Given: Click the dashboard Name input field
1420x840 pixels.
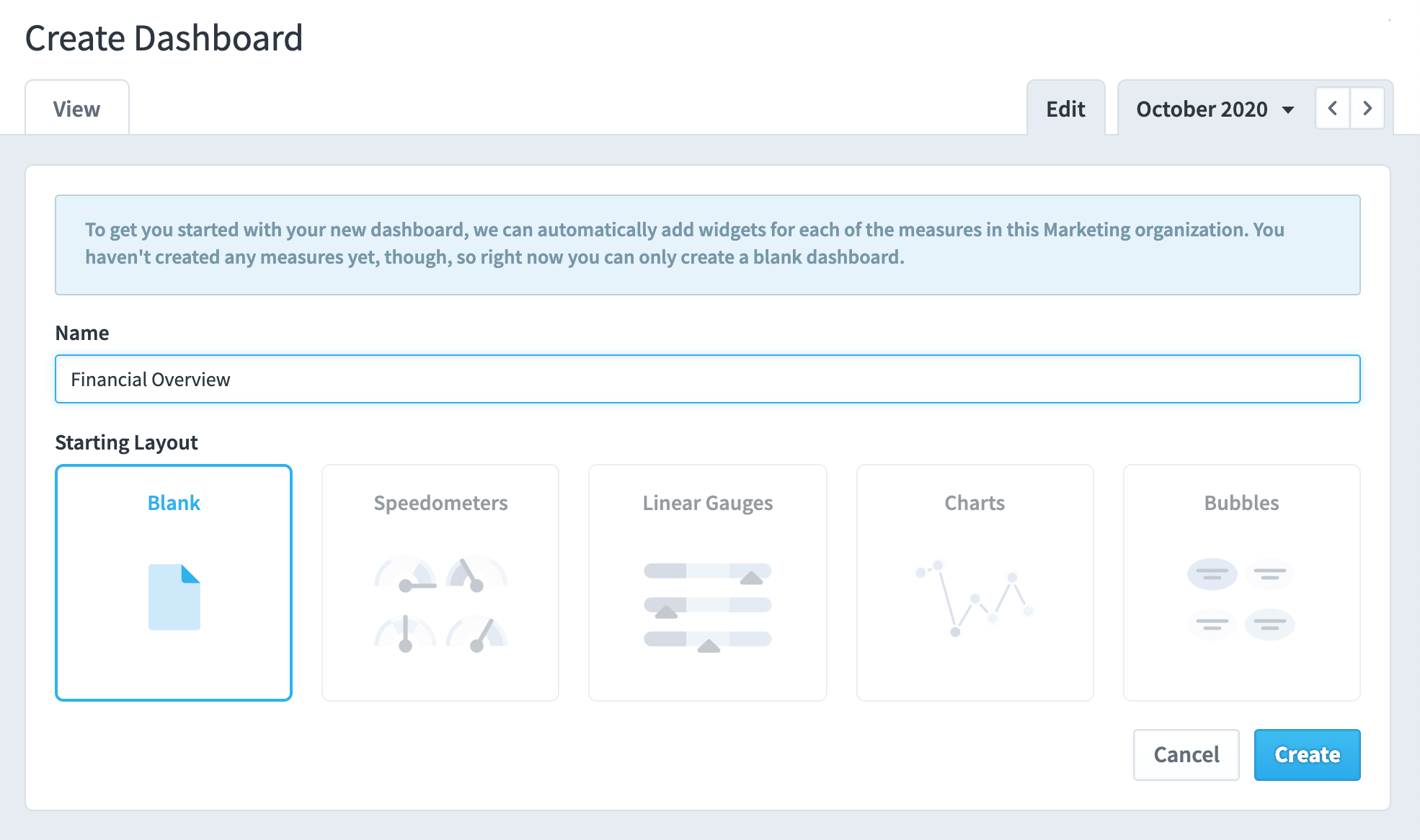Looking at the screenshot, I should click(707, 379).
